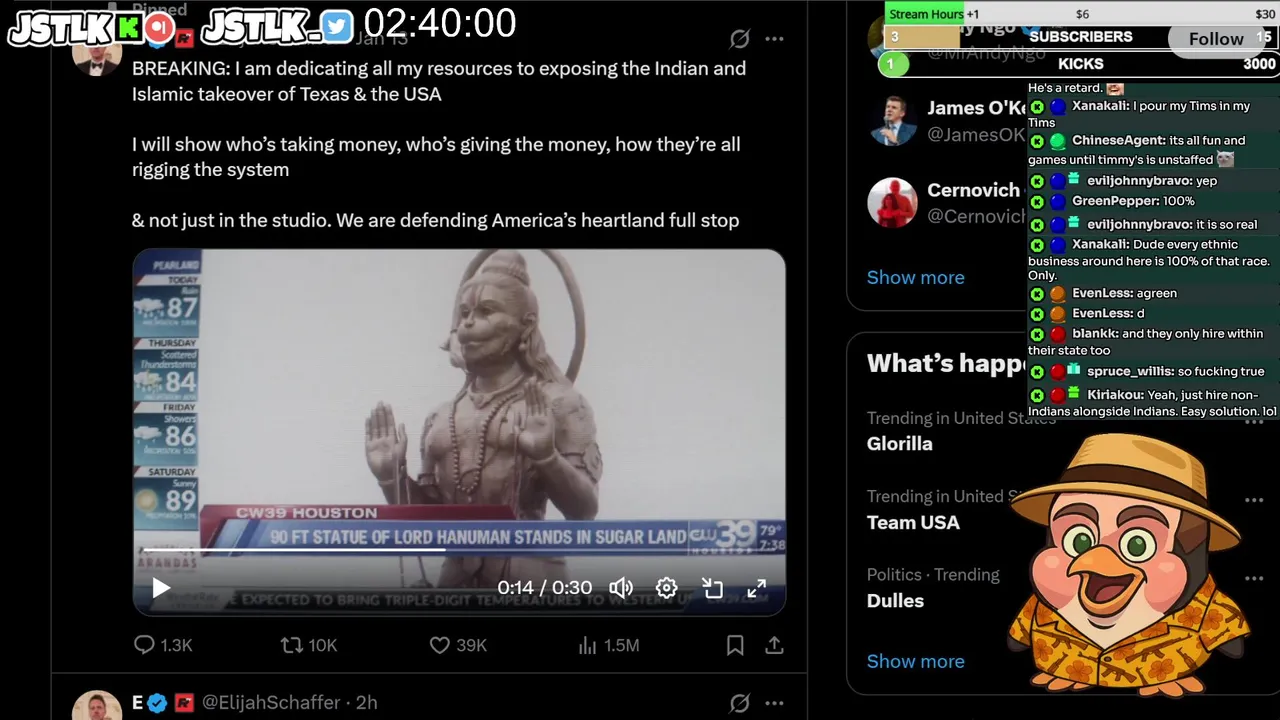Viewport: 1280px width, 720px height.
Task: Open more options on pinned post
Action: [774, 39]
